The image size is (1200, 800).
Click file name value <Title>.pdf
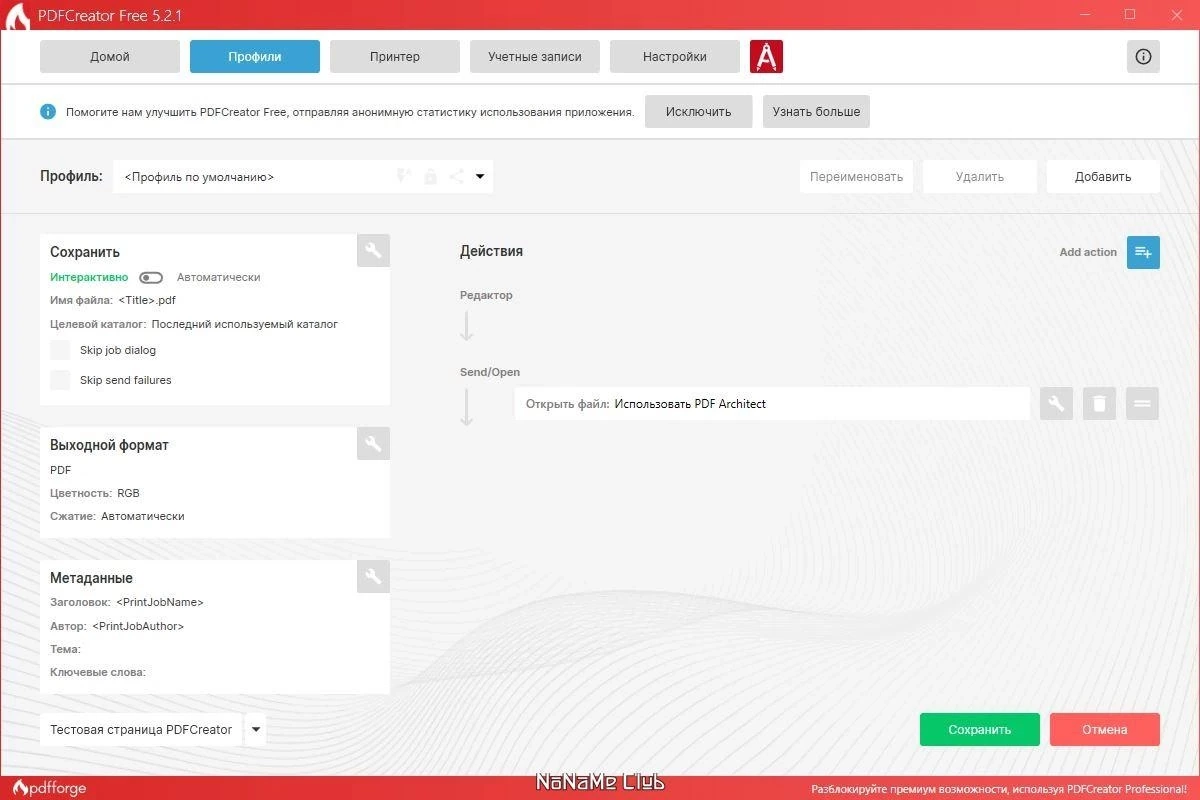coord(147,300)
